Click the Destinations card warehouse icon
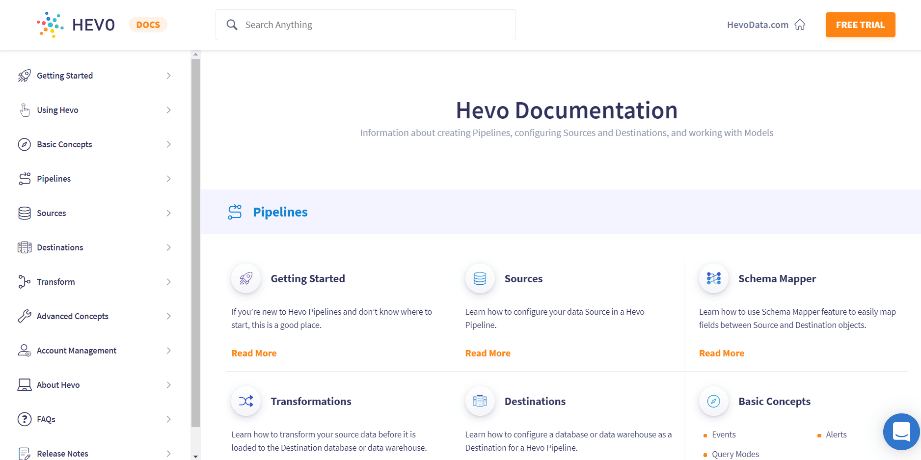 point(480,401)
